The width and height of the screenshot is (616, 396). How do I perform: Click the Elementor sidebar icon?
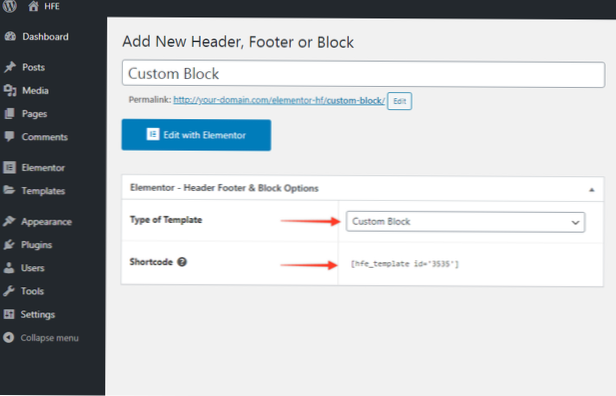[x=9, y=167]
